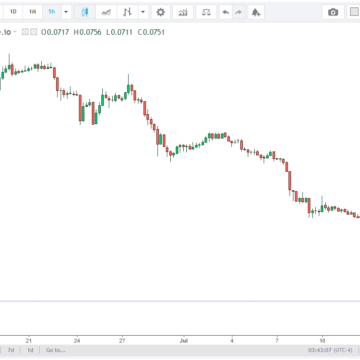Toggle the first legend box icon beside the symbol
Screen dimensions: 360x360
click(x=25, y=32)
